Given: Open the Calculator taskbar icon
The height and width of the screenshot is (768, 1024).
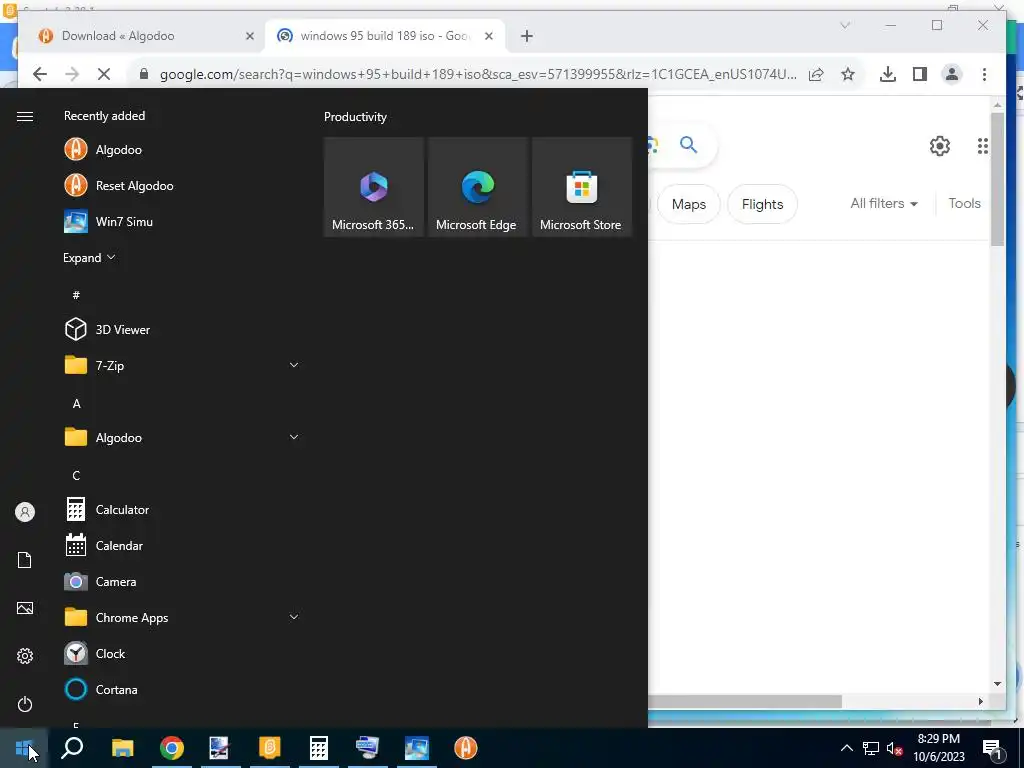Looking at the screenshot, I should pos(319,748).
